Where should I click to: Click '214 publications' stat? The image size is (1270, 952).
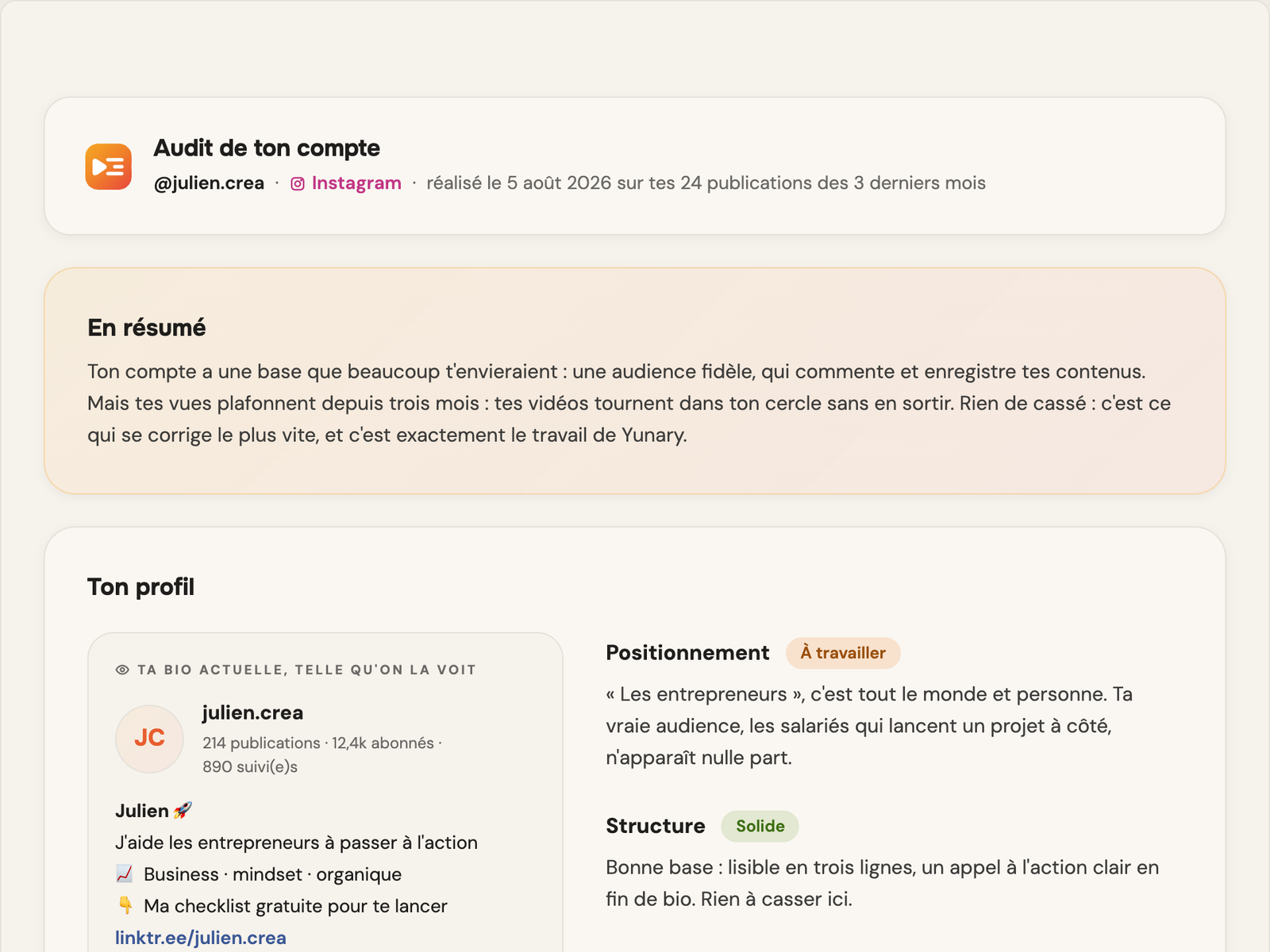point(261,743)
